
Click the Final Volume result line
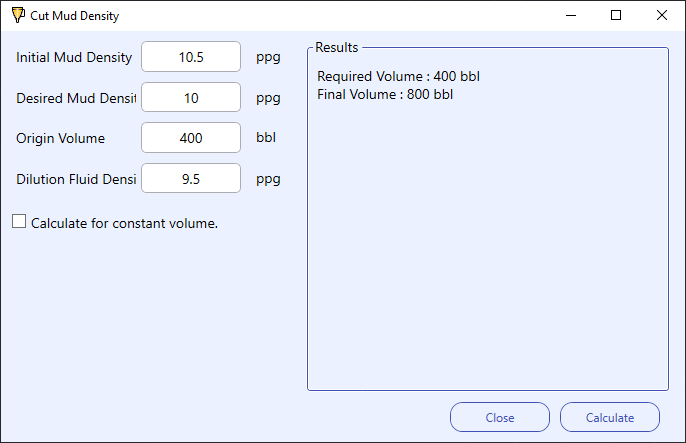pos(385,94)
